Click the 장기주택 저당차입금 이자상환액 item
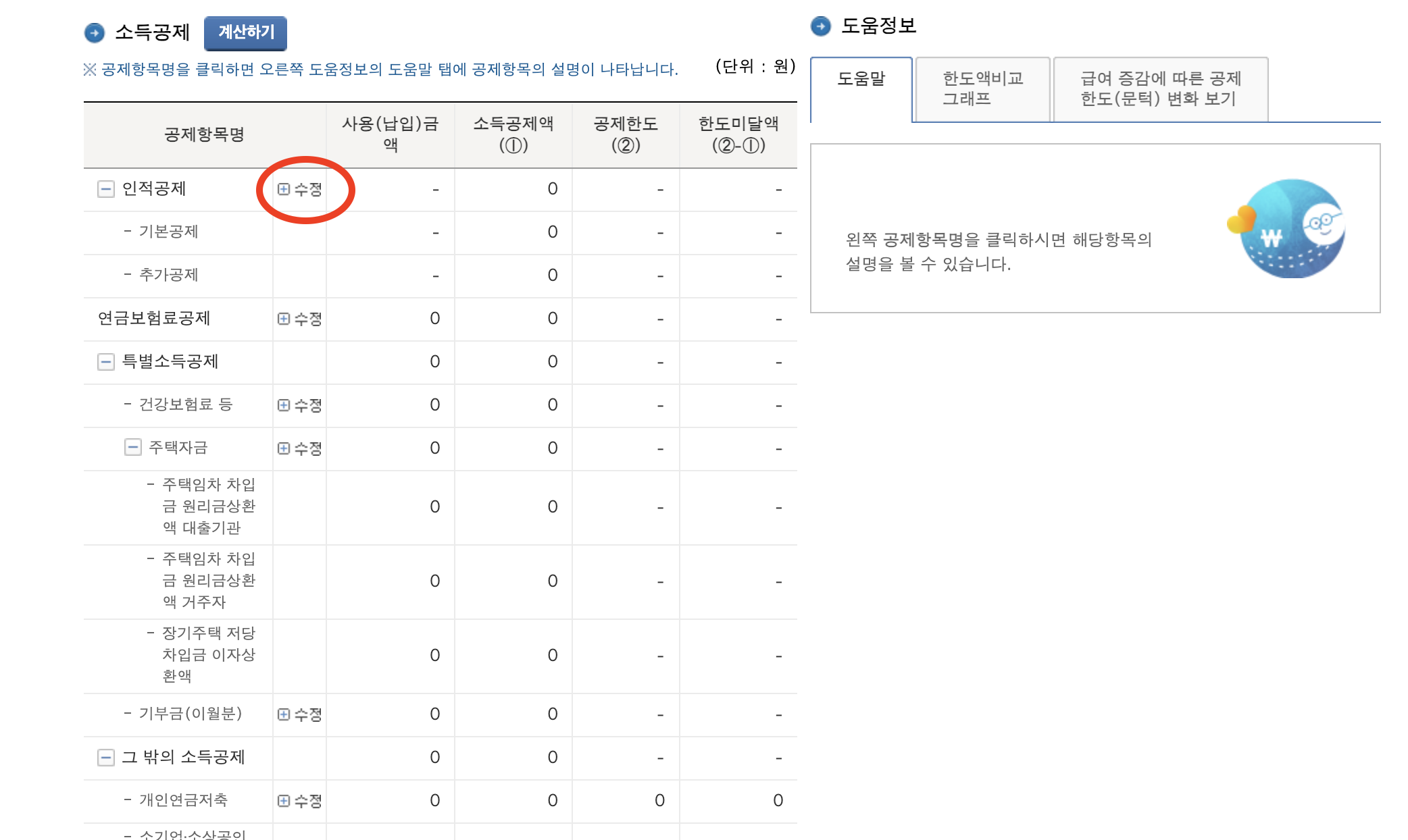The image size is (1408, 840). click(x=208, y=654)
